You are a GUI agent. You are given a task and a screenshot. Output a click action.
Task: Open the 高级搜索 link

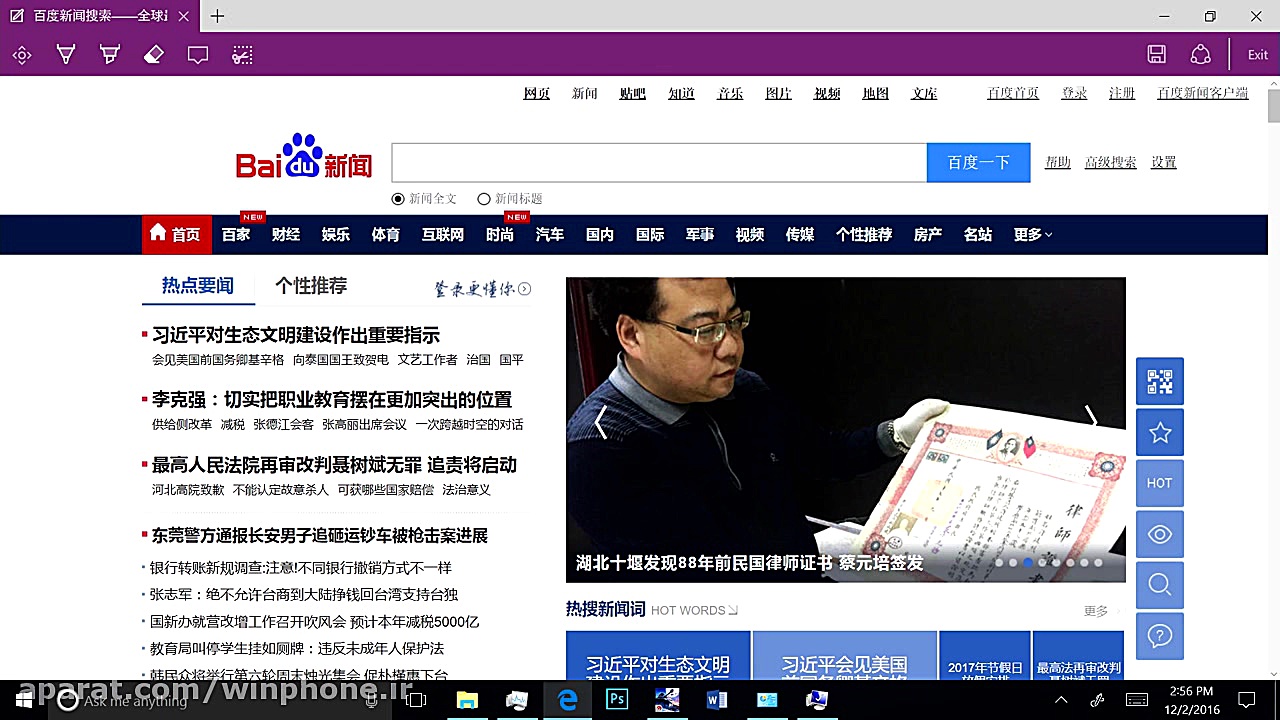[x=1111, y=162]
